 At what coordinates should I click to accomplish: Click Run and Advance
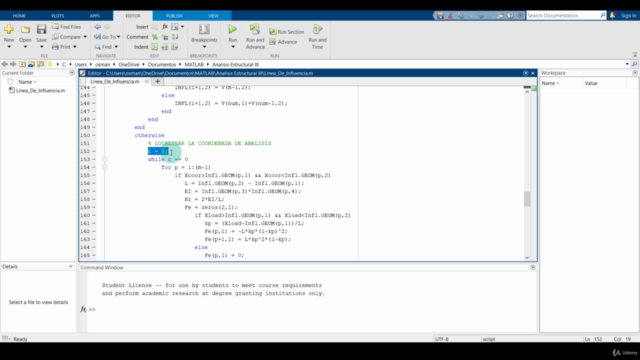[255, 37]
